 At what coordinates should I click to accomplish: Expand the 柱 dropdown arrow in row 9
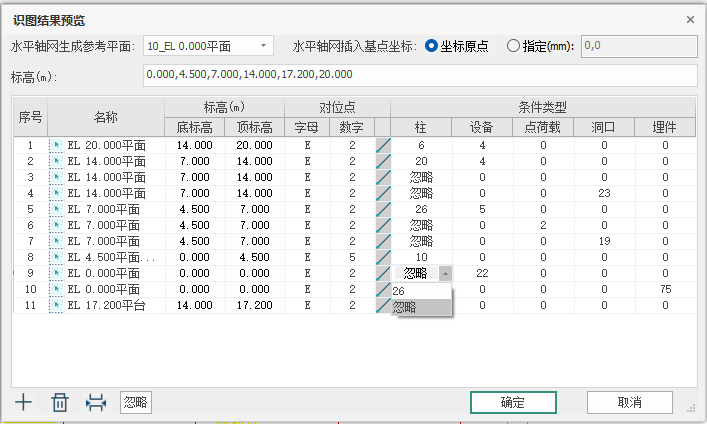445,273
